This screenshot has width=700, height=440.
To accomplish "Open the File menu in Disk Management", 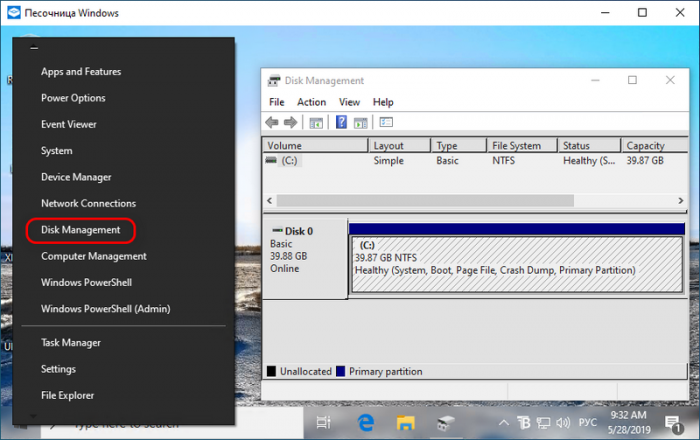I will (277, 102).
